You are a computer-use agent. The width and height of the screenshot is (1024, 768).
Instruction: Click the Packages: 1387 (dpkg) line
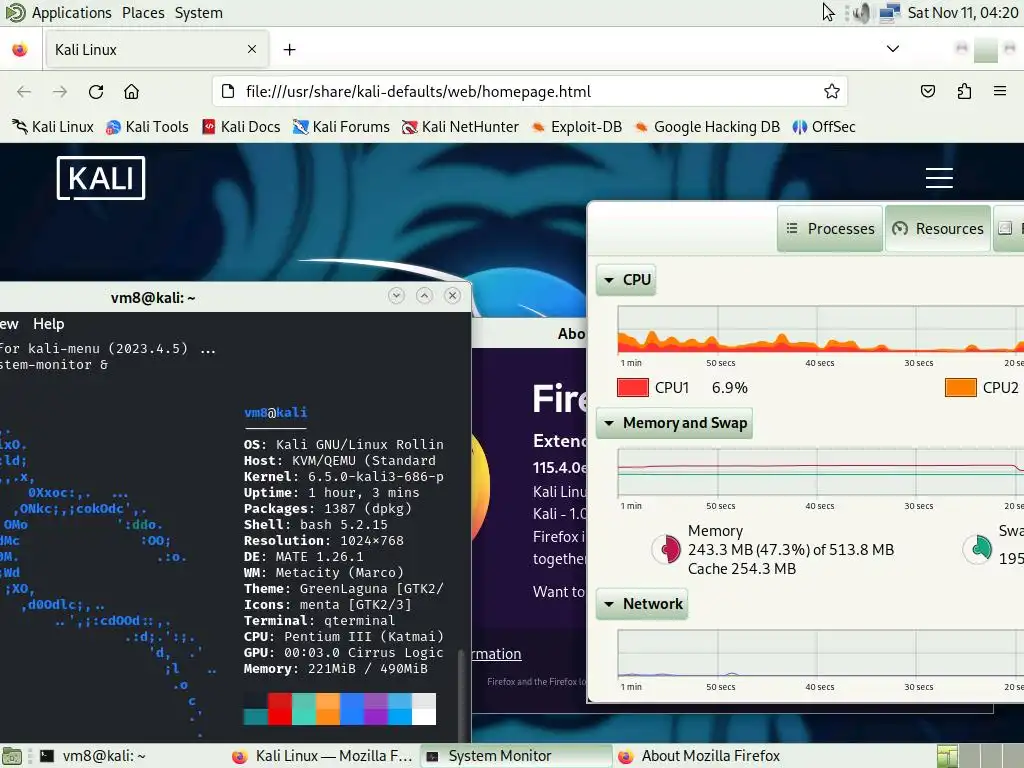[328, 509]
